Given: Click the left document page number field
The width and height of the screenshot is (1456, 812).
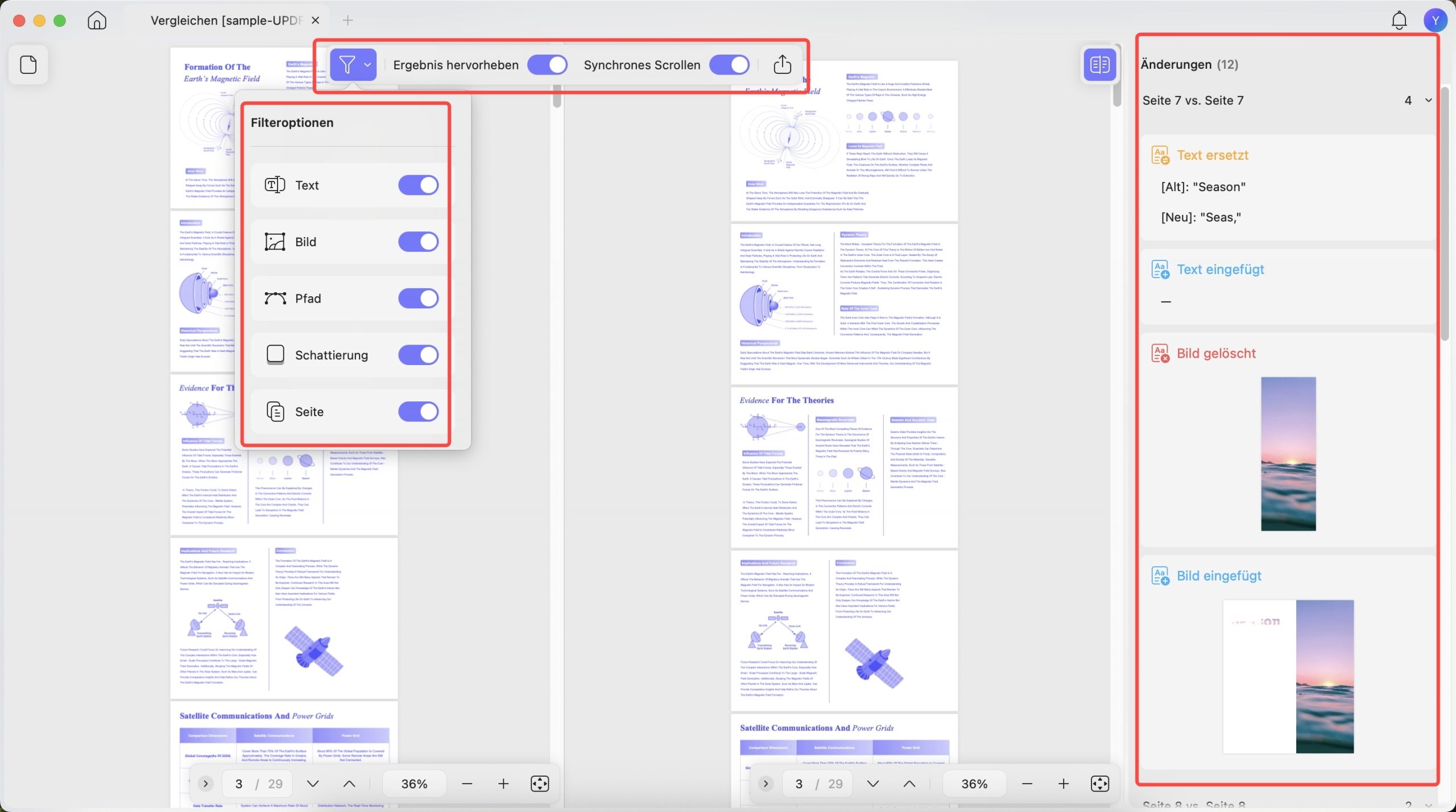Looking at the screenshot, I should [239, 784].
